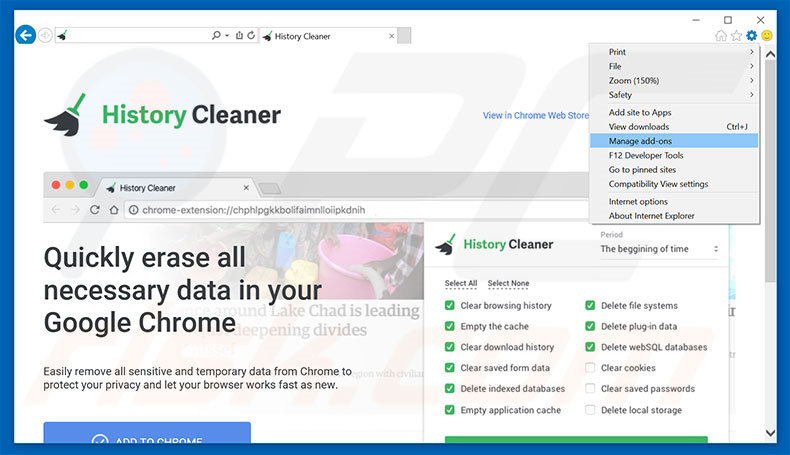Switch to History Cleaner browser tab
The width and height of the screenshot is (790, 455).
point(327,36)
